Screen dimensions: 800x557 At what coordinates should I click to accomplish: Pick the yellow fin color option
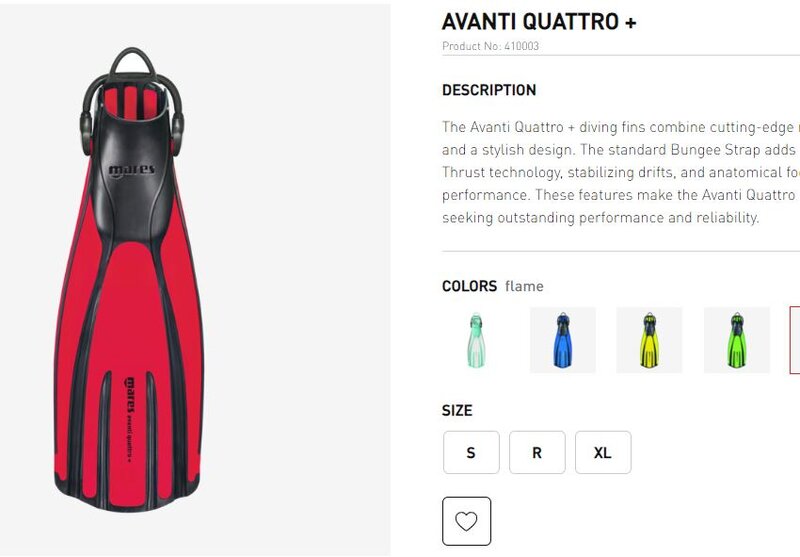click(649, 340)
